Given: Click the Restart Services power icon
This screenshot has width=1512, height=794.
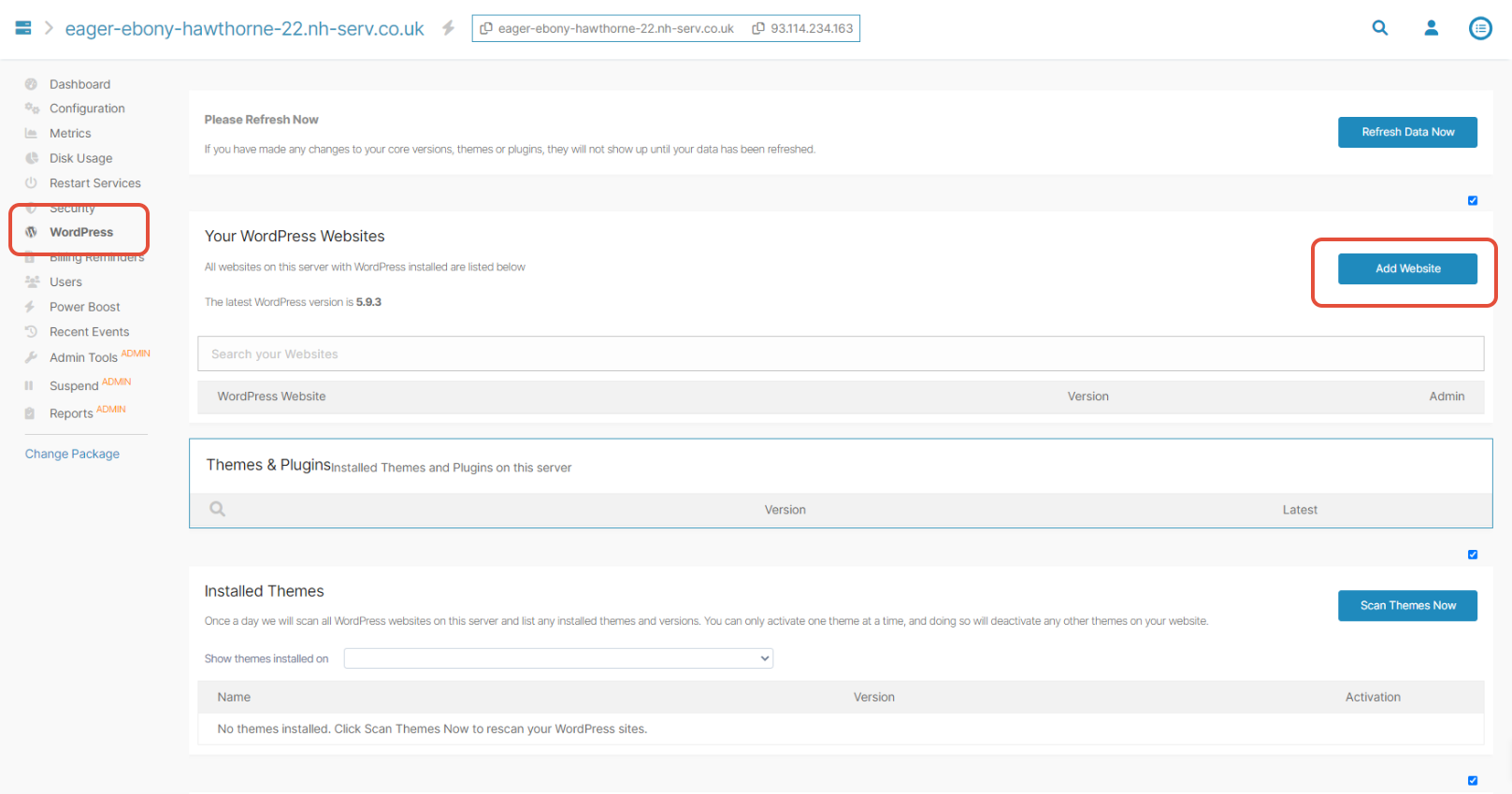Looking at the screenshot, I should click(x=31, y=183).
